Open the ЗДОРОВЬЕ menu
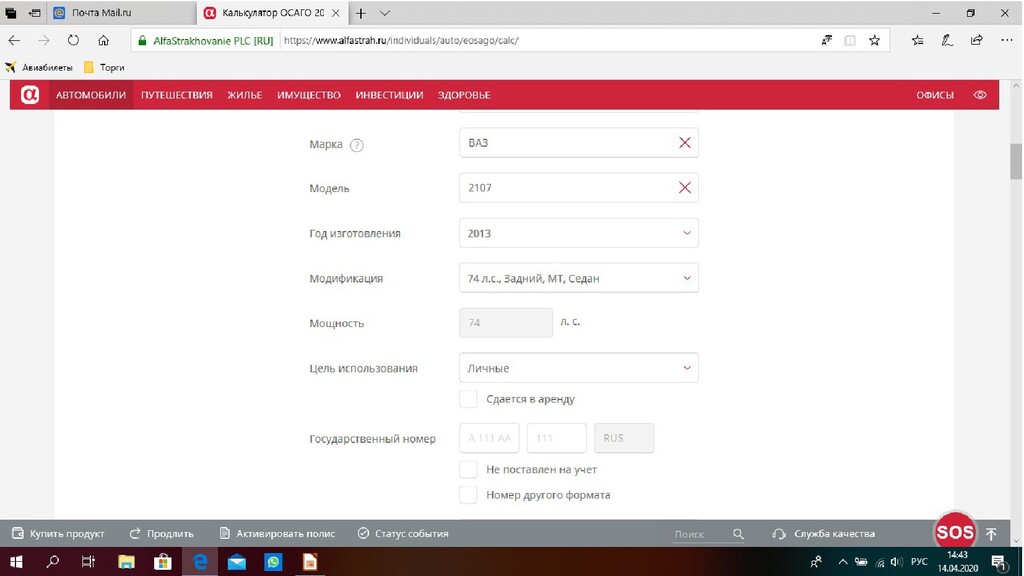This screenshot has width=1024, height=576. coord(464,95)
